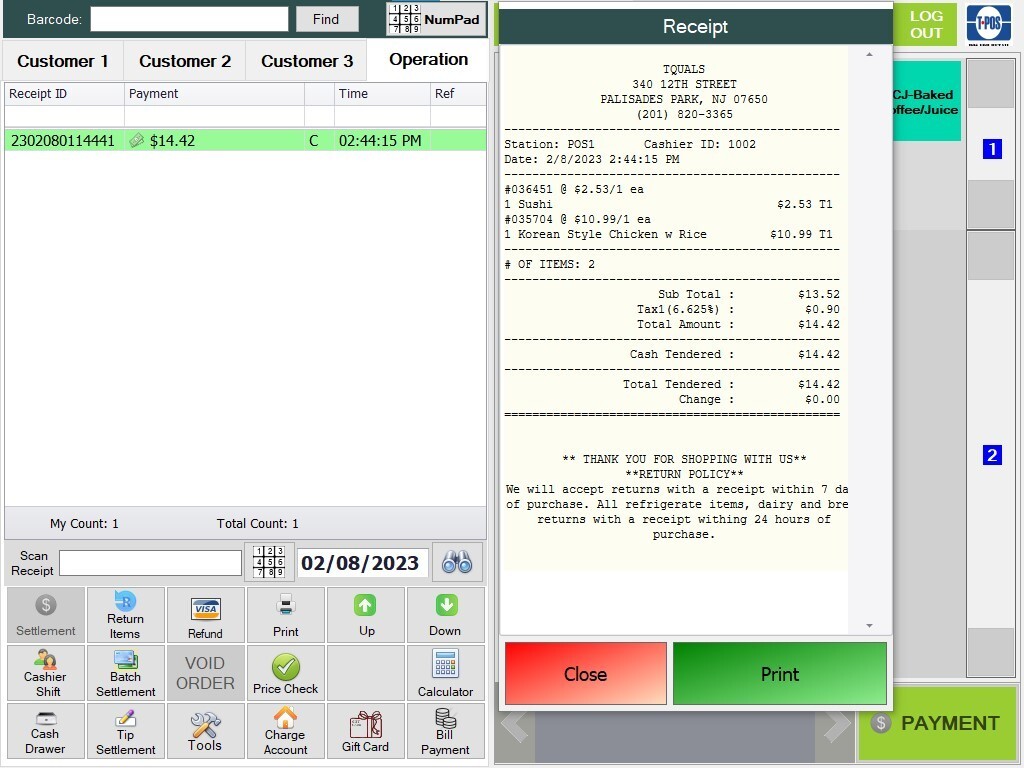Select Return Items

coord(125,615)
